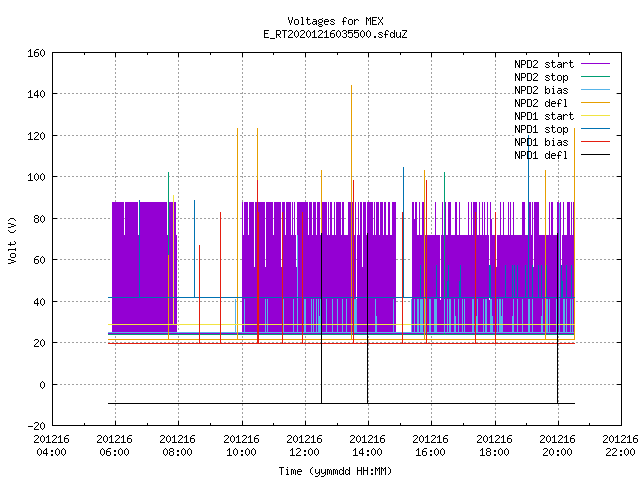Click the 06:00 x-axis time label
Image resolution: width=640 pixels, height=480 pixels.
pos(115,452)
